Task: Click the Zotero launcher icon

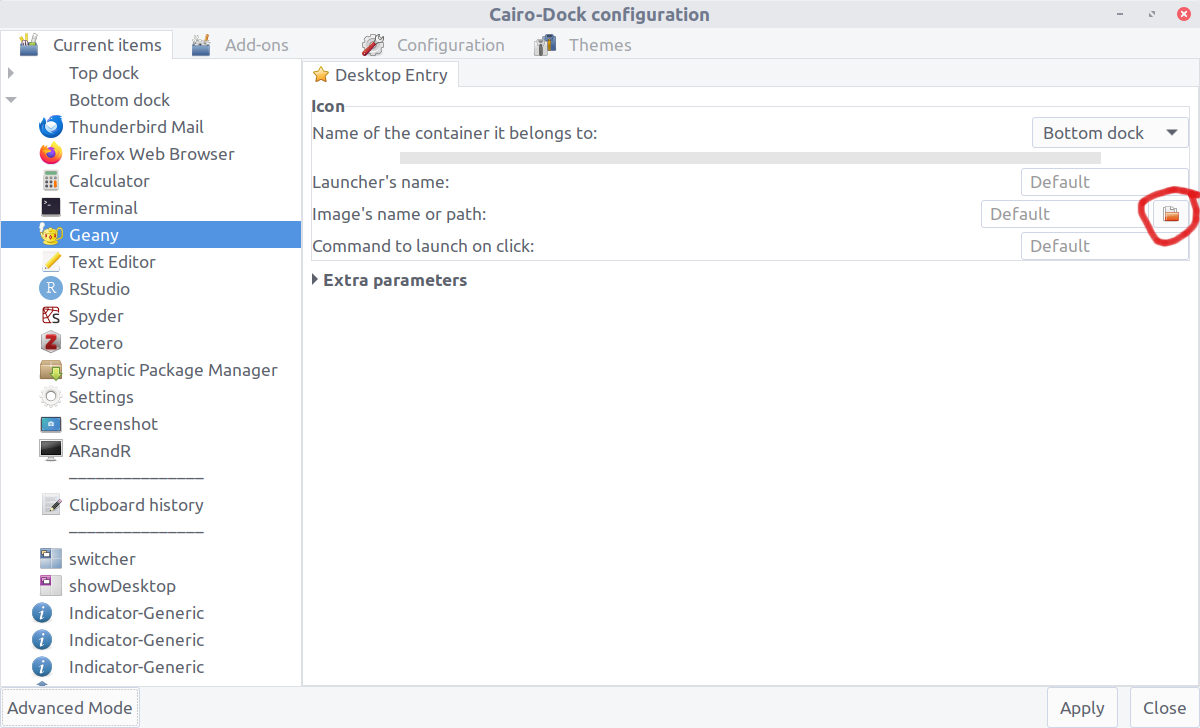Action: (51, 342)
